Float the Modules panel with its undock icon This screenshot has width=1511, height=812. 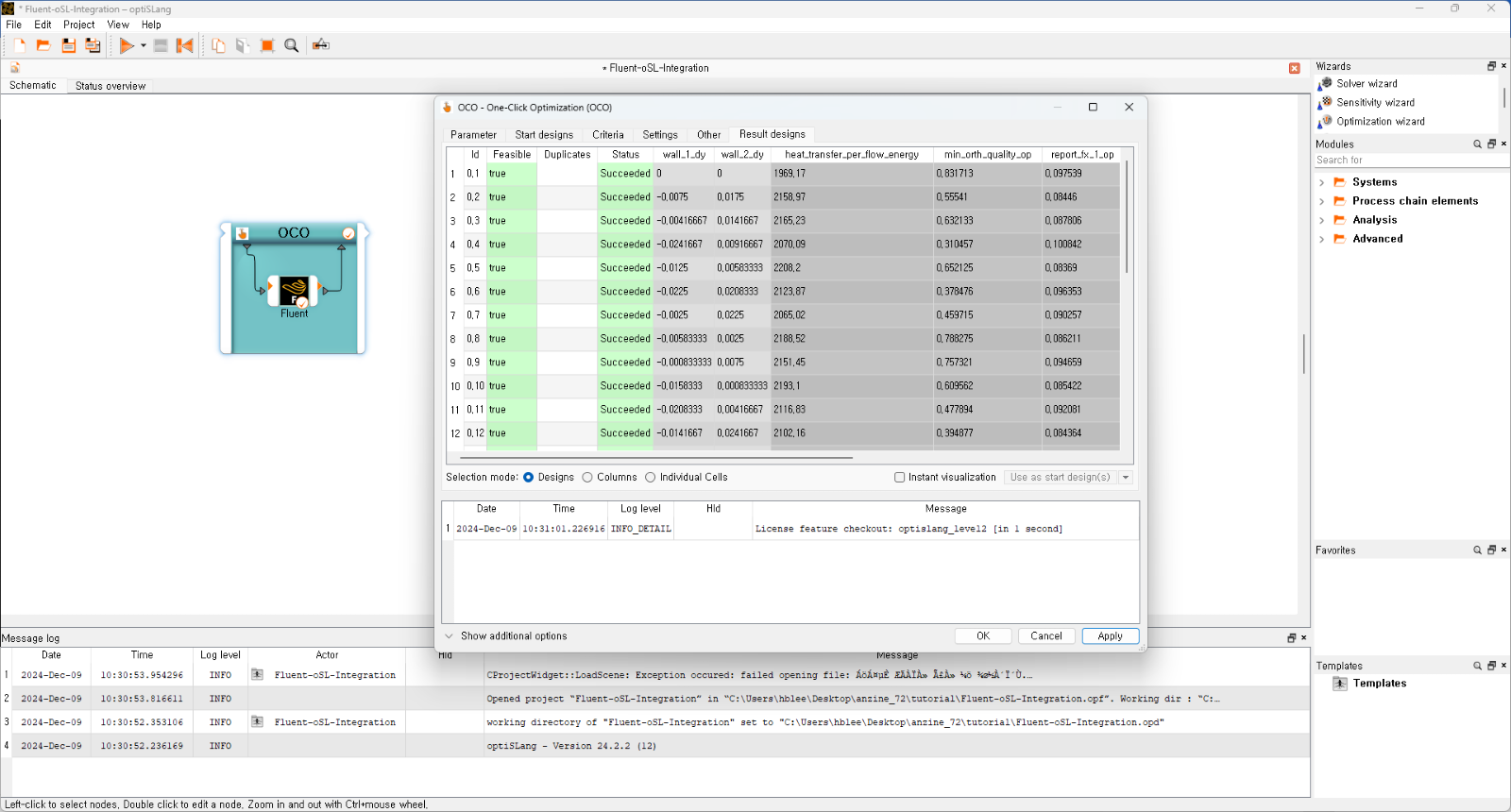pyautogui.click(x=1491, y=144)
